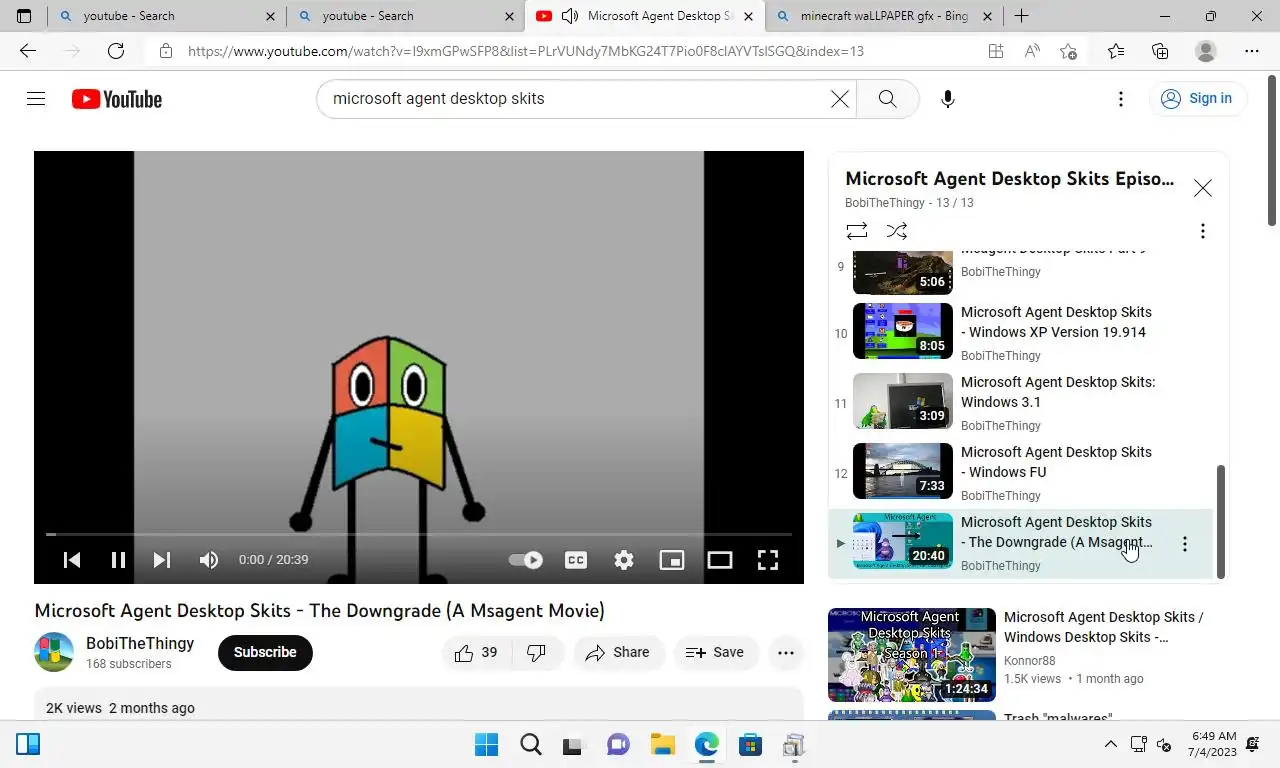Mute tab via speaker icon in tab
The width and height of the screenshot is (1280, 768).
click(x=570, y=16)
